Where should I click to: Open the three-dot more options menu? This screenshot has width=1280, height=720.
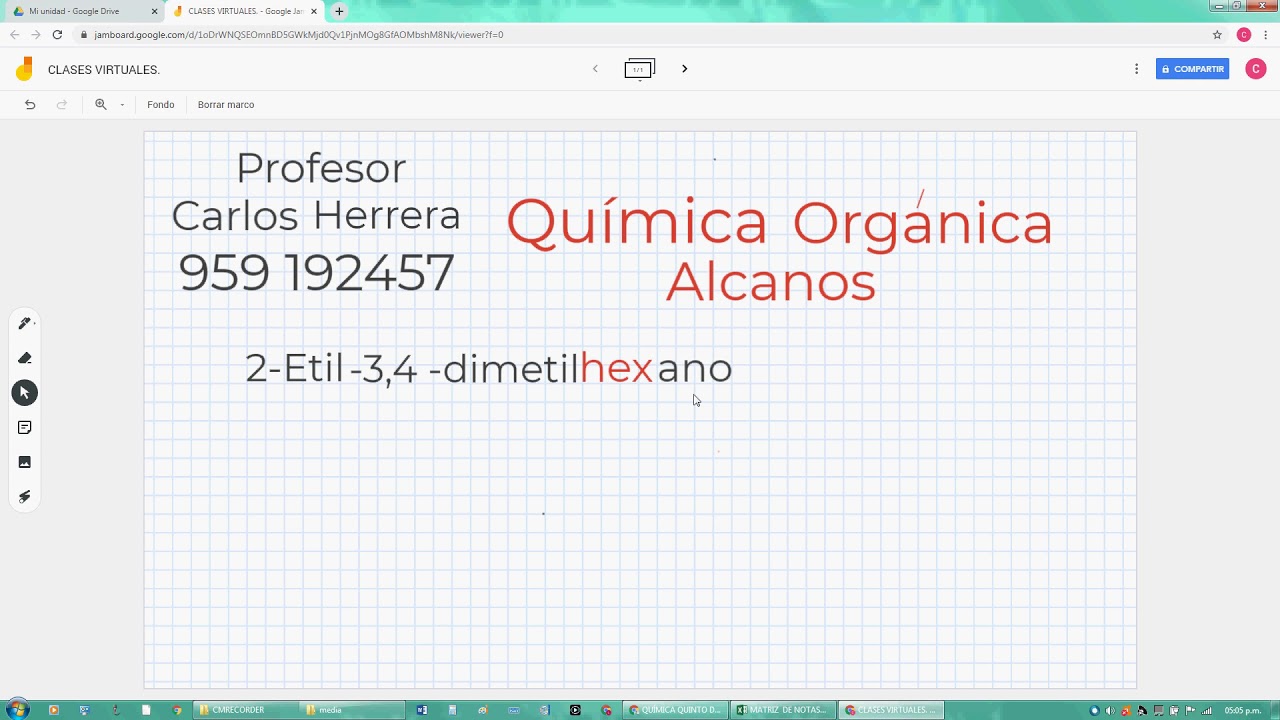coord(1136,69)
